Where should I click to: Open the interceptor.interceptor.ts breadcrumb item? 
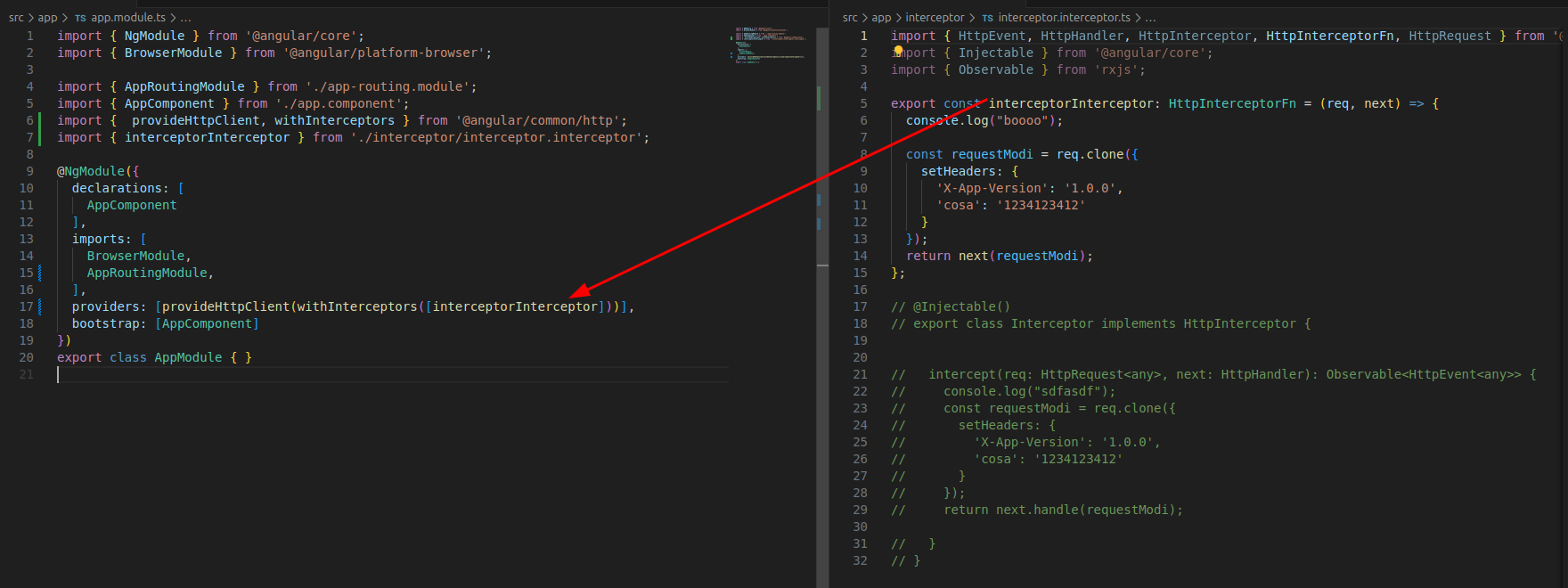point(1065,18)
